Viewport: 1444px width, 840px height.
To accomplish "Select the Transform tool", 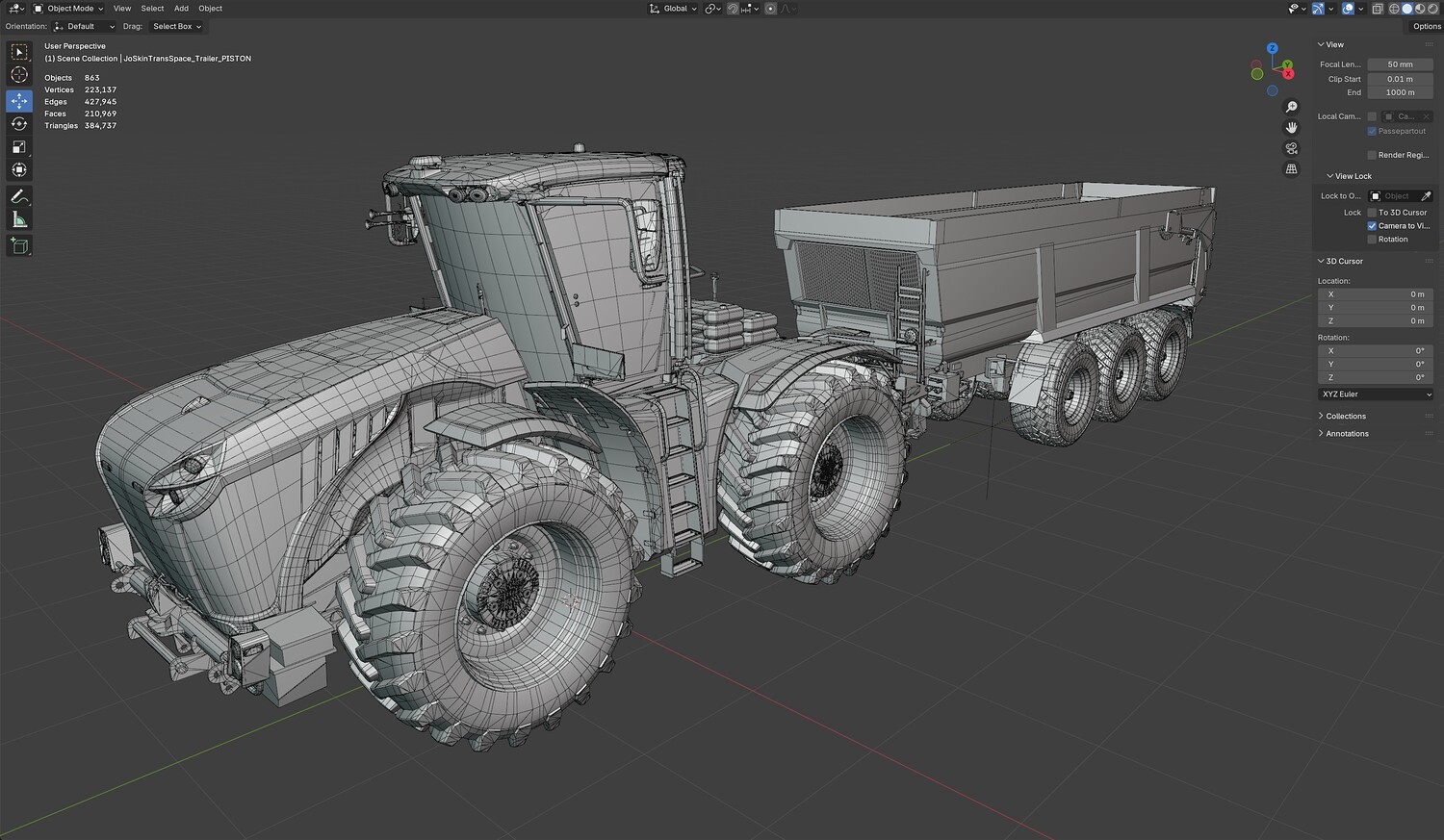I will pos(19,170).
